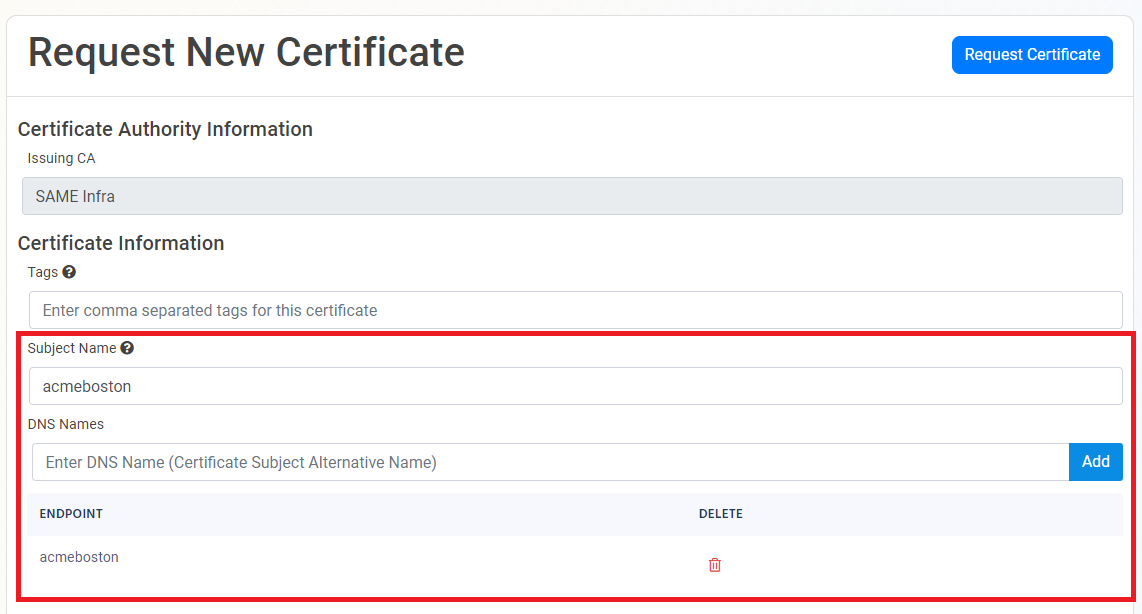
Task: Click the Certificate Authority Information heading
Action: tap(165, 129)
